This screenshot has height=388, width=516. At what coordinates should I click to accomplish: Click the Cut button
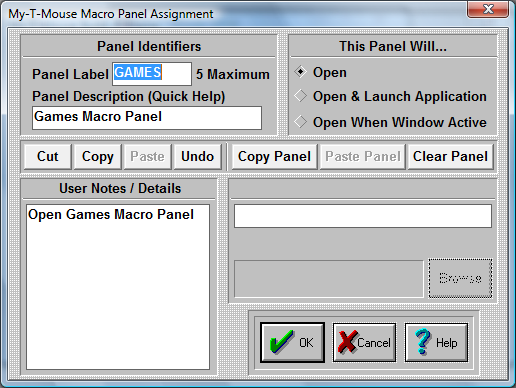[x=48, y=157]
